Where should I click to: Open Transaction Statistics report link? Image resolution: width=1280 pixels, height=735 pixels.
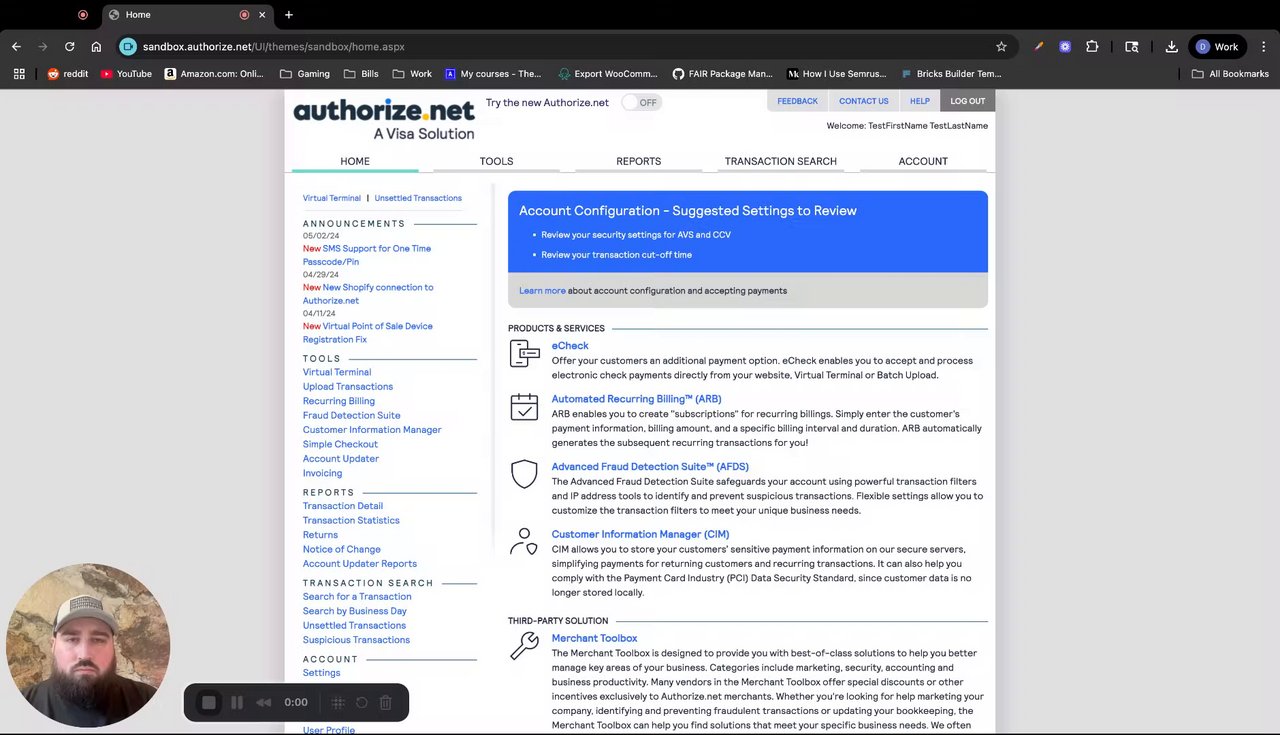[351, 520]
